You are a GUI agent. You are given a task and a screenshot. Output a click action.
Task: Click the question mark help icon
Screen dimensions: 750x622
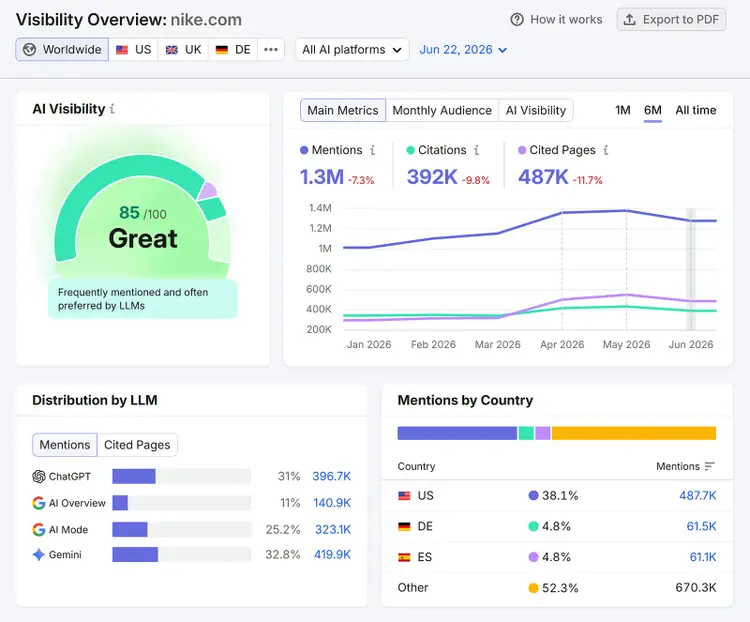click(517, 20)
